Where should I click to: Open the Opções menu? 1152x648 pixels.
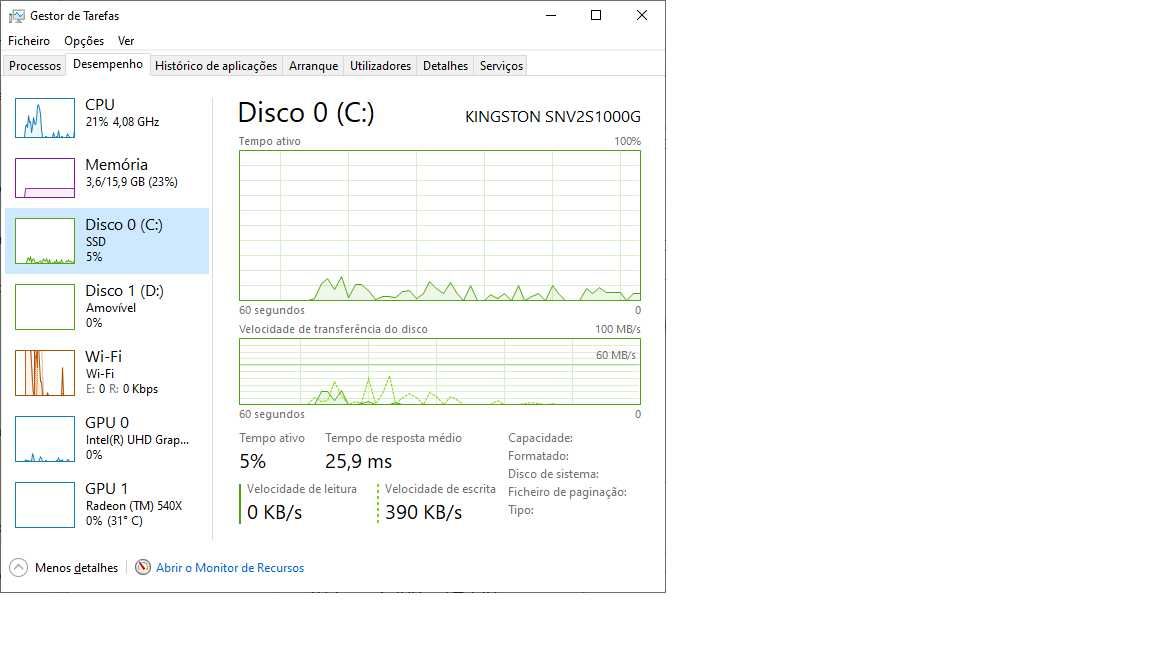84,41
